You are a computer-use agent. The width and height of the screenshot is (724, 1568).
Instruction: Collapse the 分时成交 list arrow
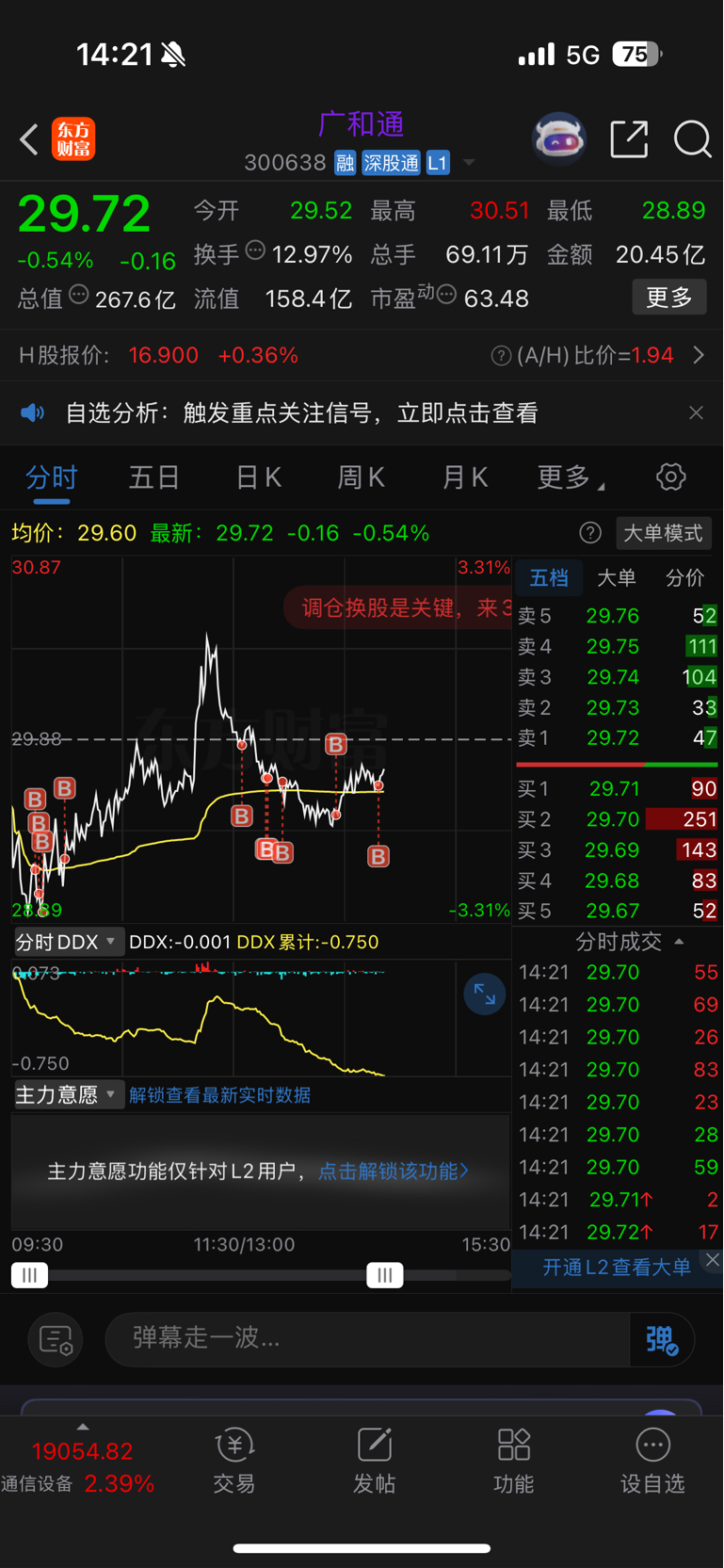coord(680,942)
